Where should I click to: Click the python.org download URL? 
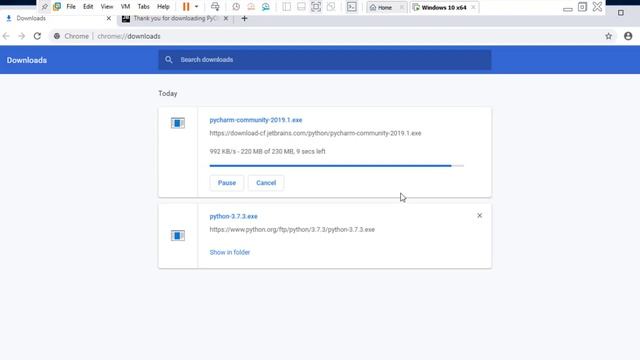click(x=292, y=229)
